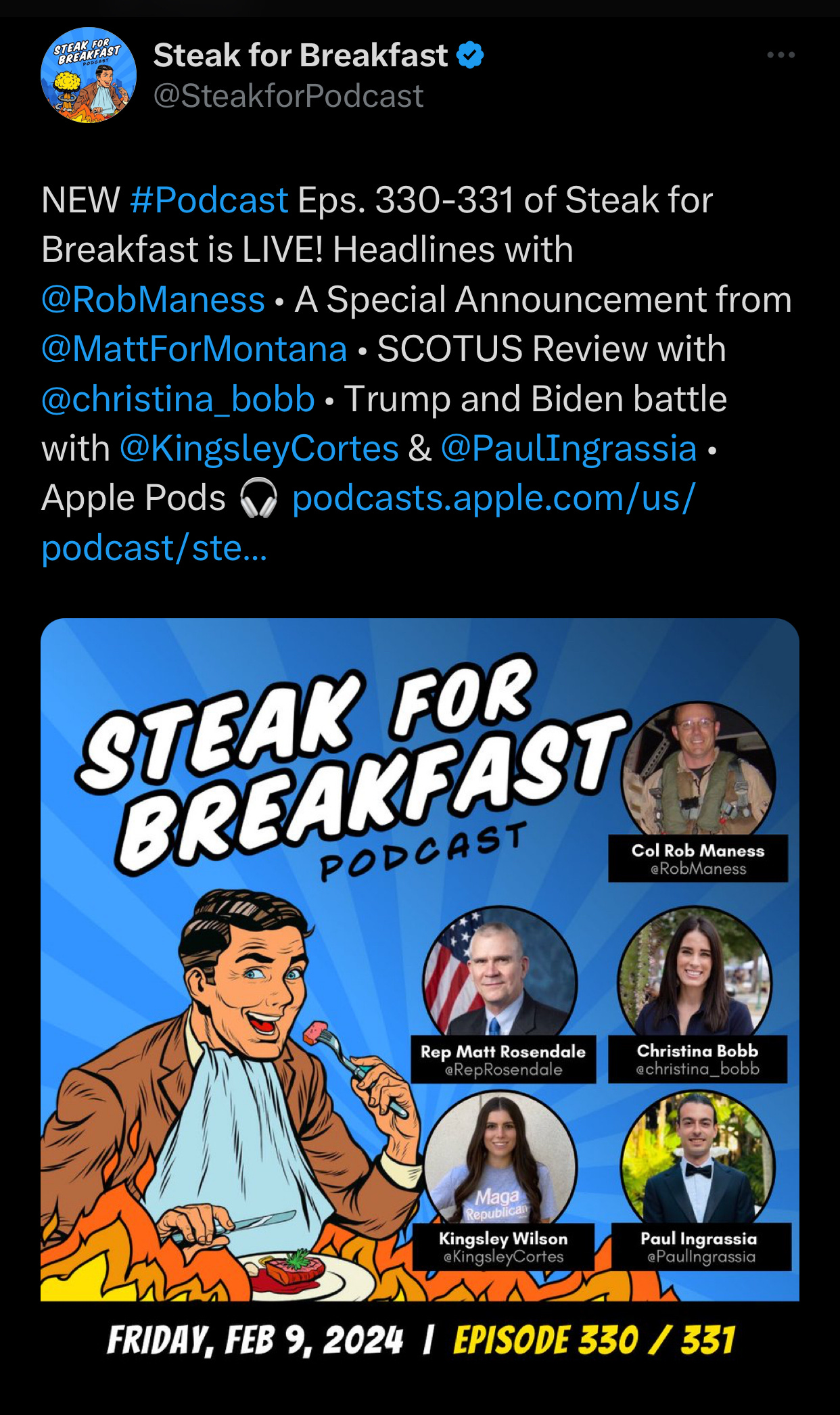Open the @MattForMontana mention
This screenshot has height=1415, width=840.
tap(194, 349)
